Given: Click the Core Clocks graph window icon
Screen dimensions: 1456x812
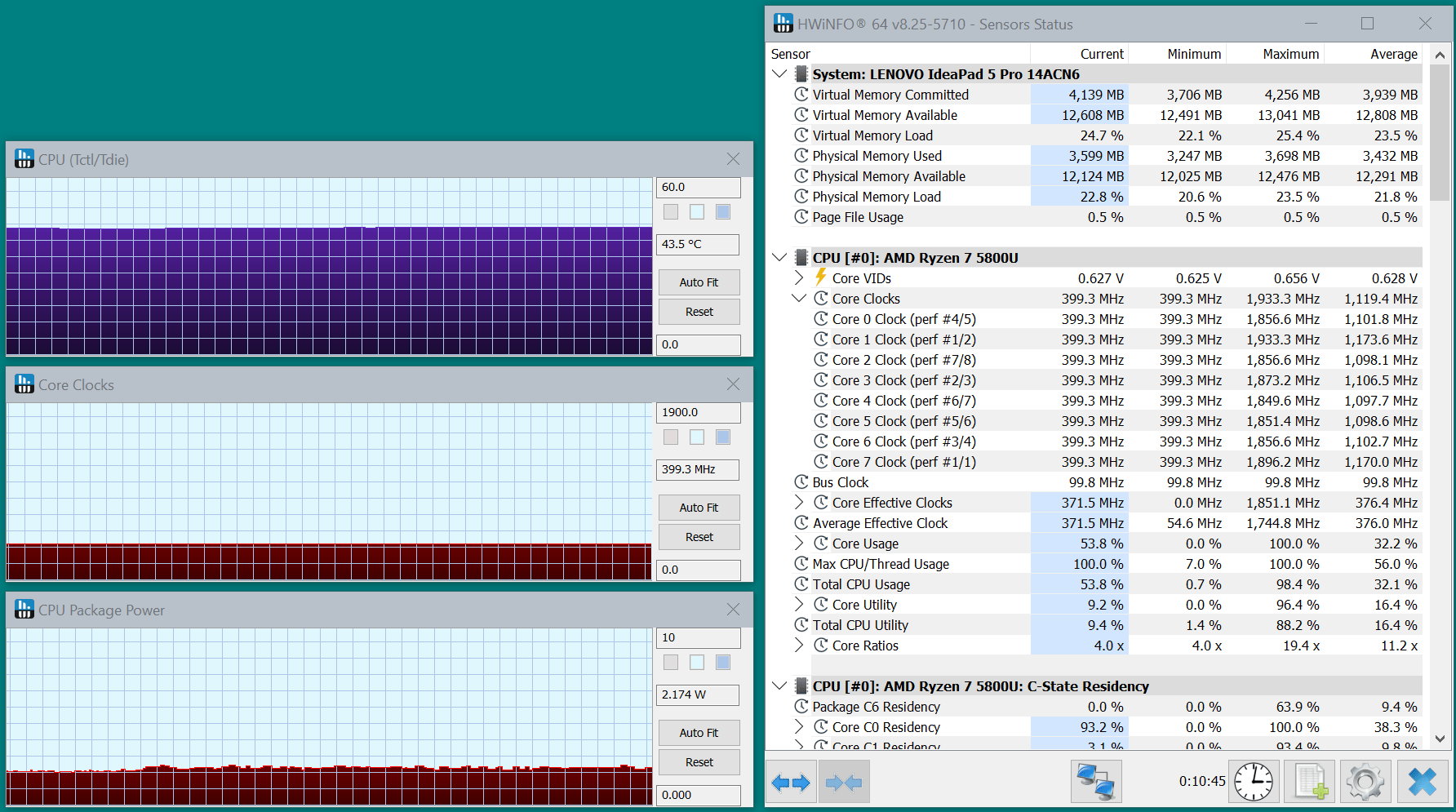Looking at the screenshot, I should 24,384.
